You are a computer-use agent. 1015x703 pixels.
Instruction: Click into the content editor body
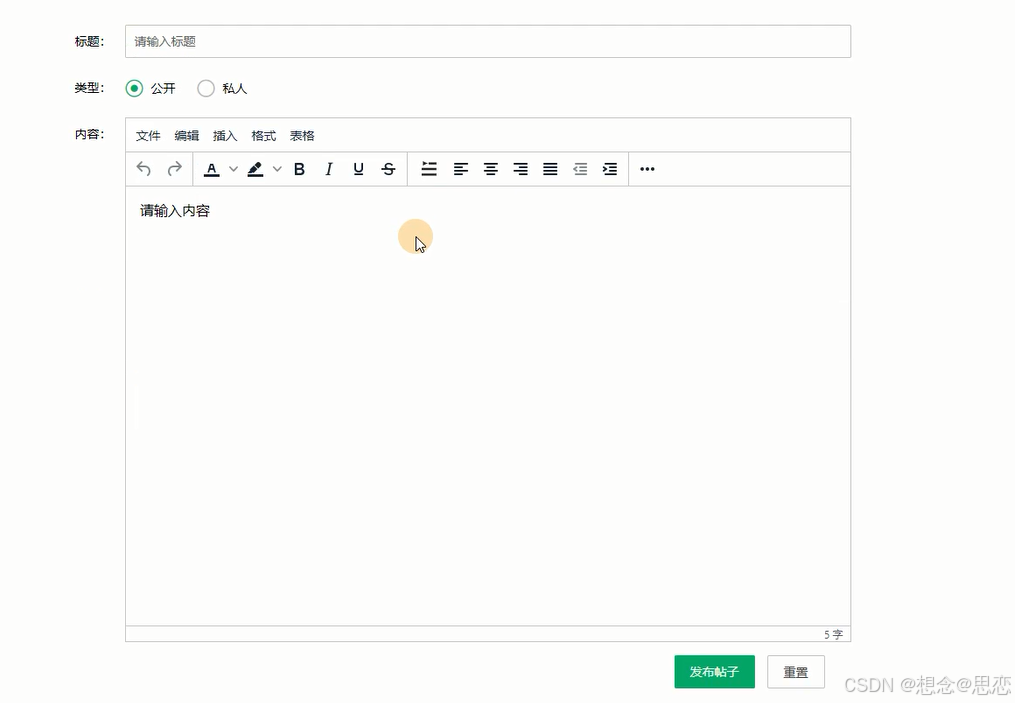(488, 406)
